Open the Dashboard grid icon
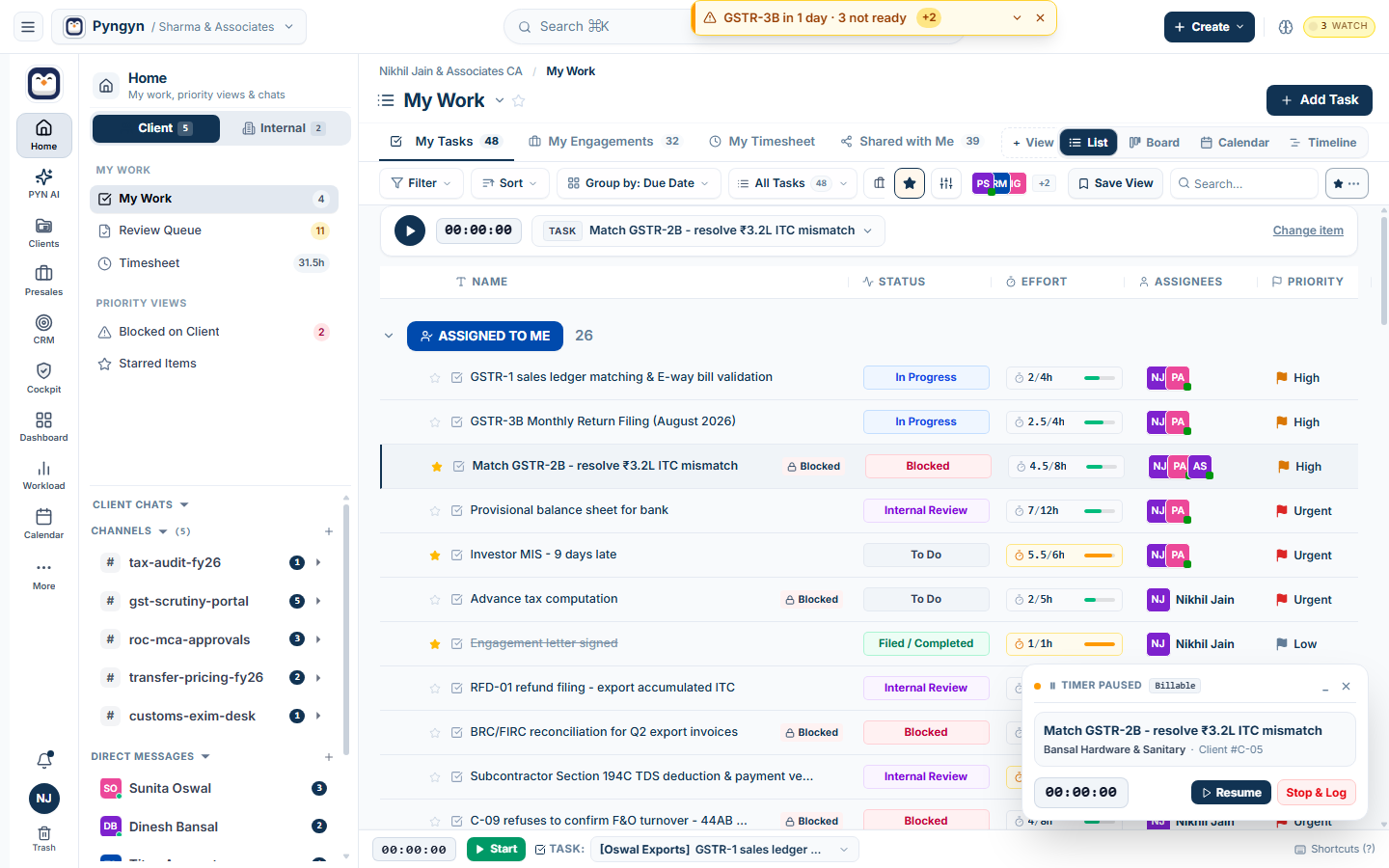Image resolution: width=1389 pixels, height=868 pixels. click(43, 425)
